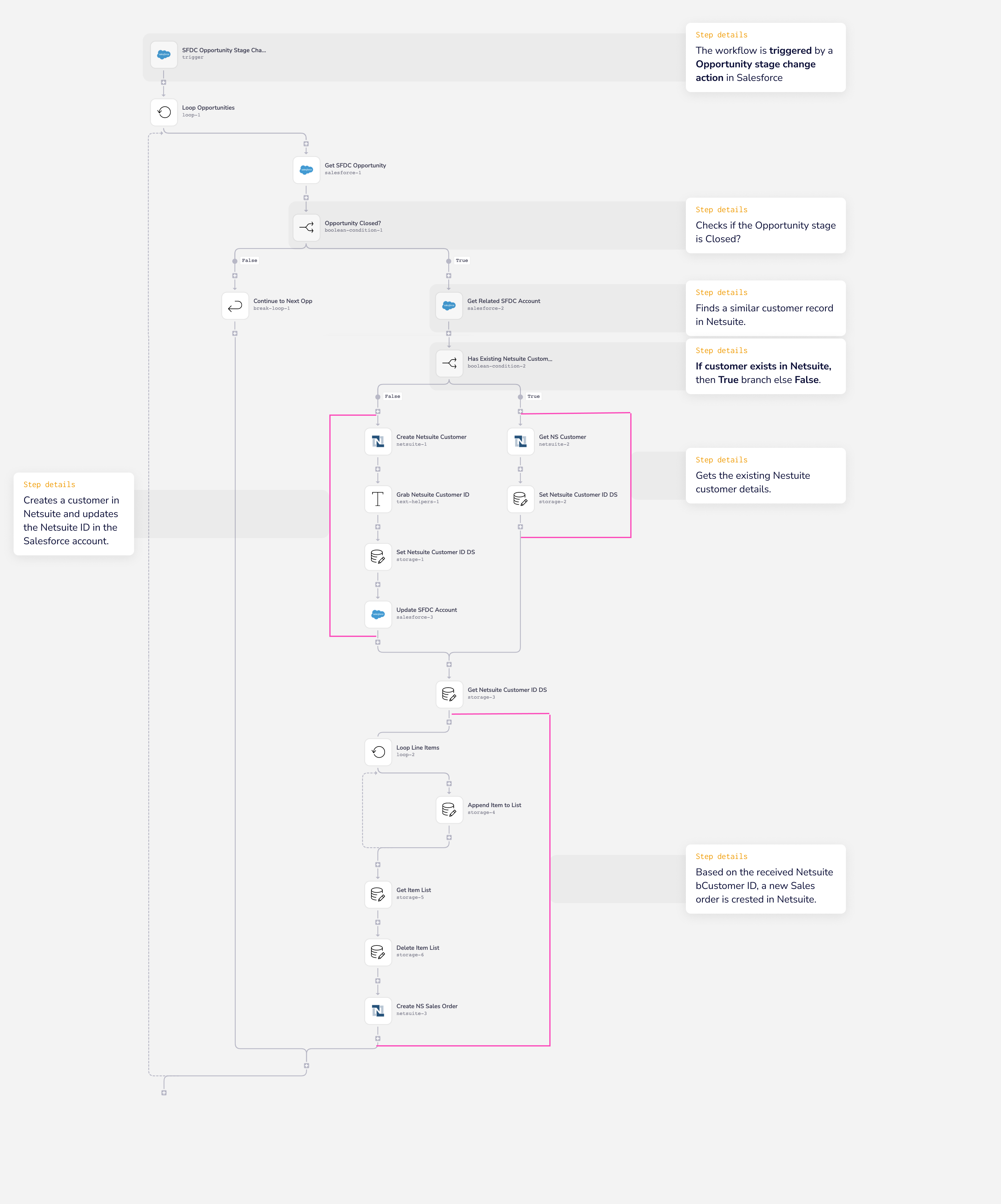This screenshot has width=1001, height=1204.
Task: Click the step details note about Salesforce trigger
Action: pyautogui.click(x=765, y=58)
